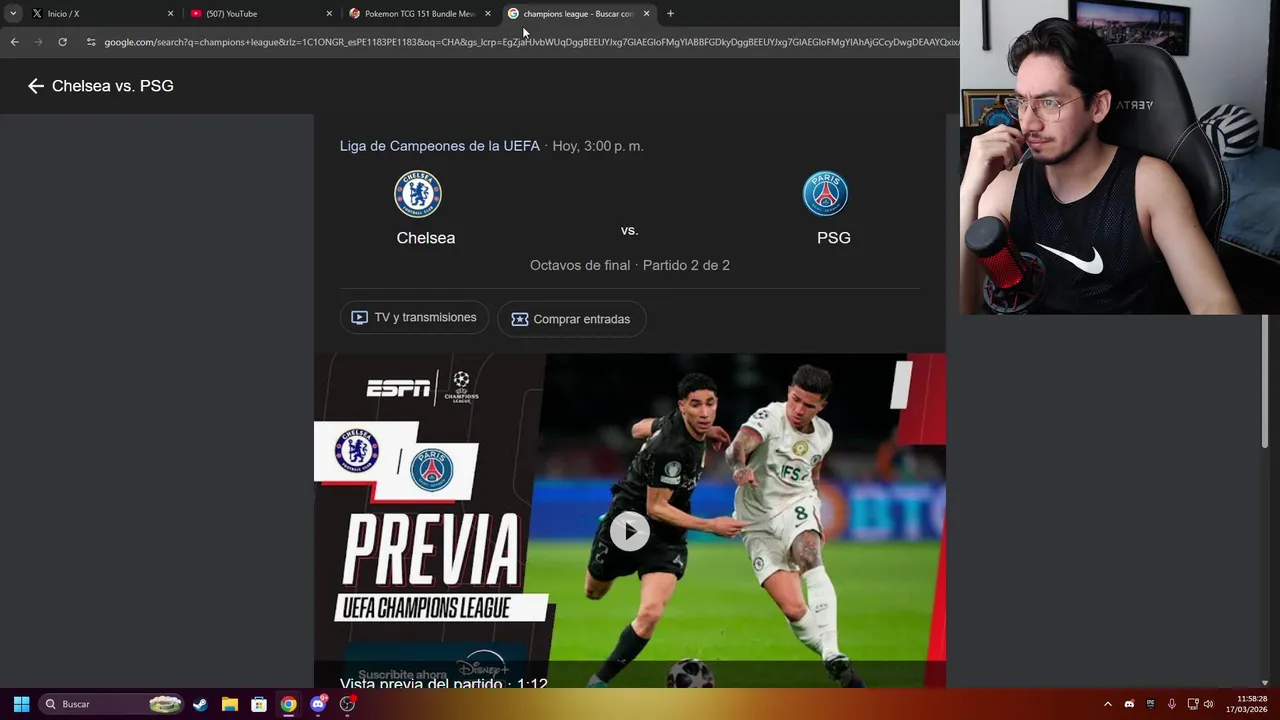
Task: Show hidden system tray icons
Action: click(x=1107, y=704)
